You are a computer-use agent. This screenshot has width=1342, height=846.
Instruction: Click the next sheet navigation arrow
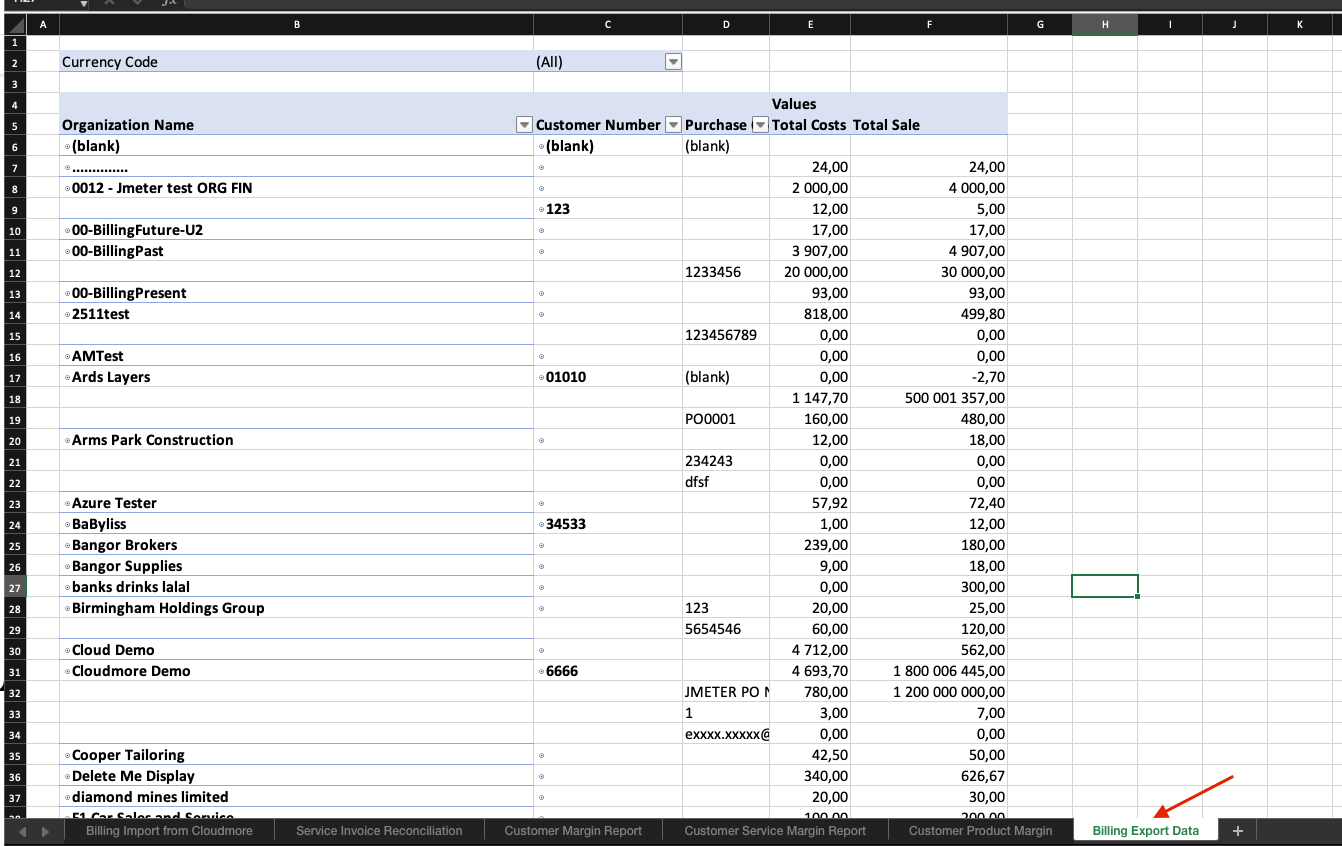(x=45, y=831)
